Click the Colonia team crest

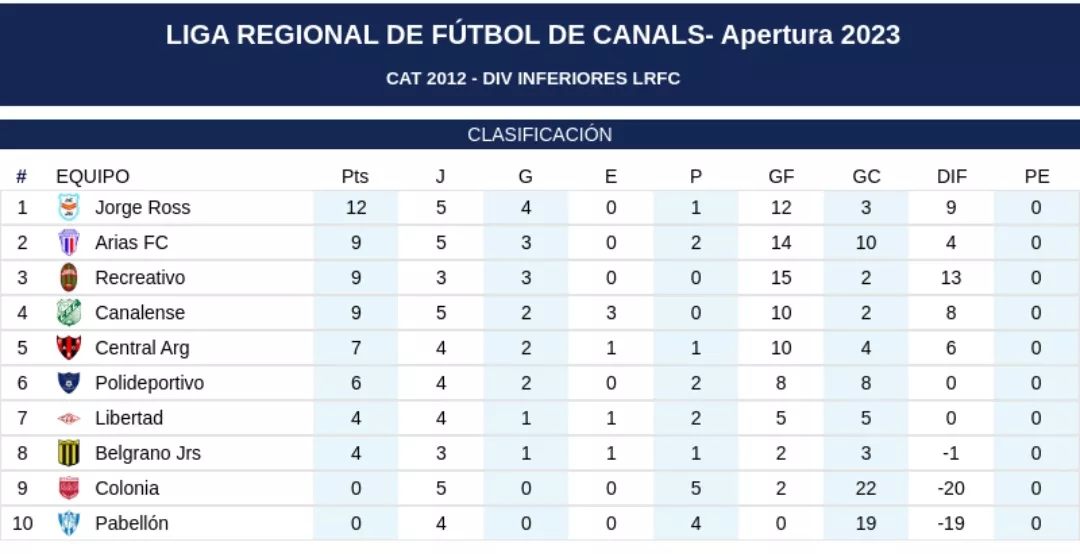coord(68,488)
